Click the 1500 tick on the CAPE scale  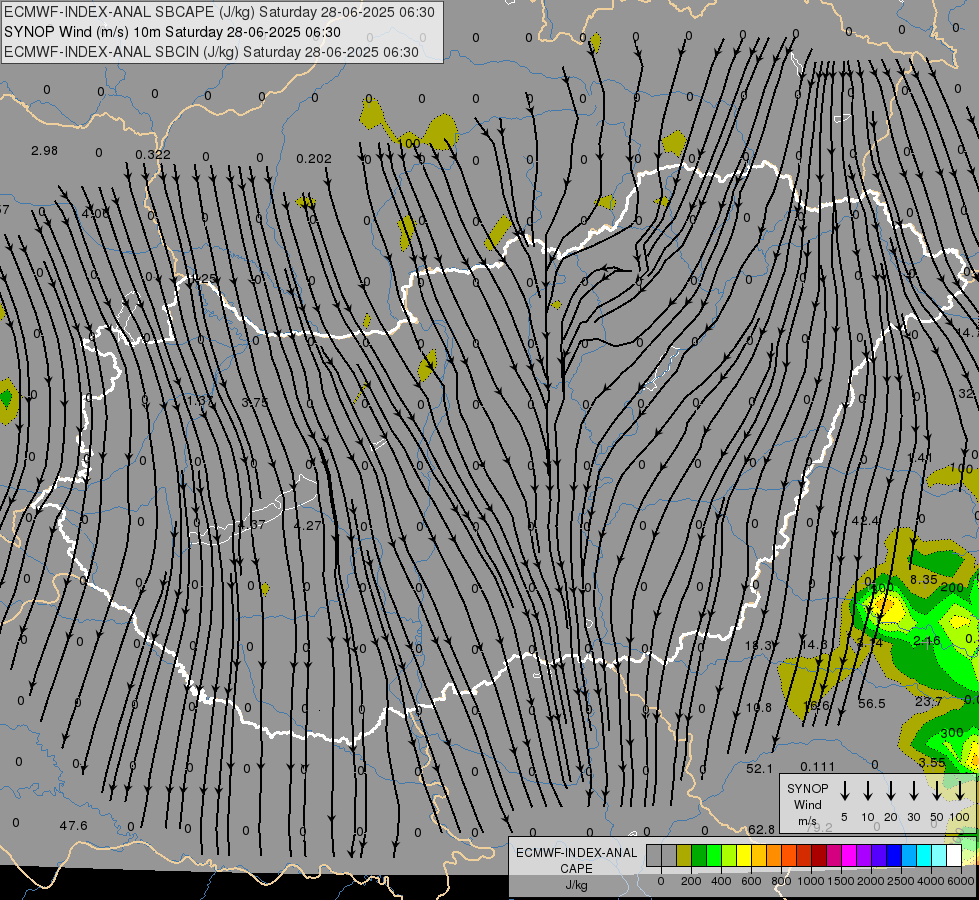840,881
